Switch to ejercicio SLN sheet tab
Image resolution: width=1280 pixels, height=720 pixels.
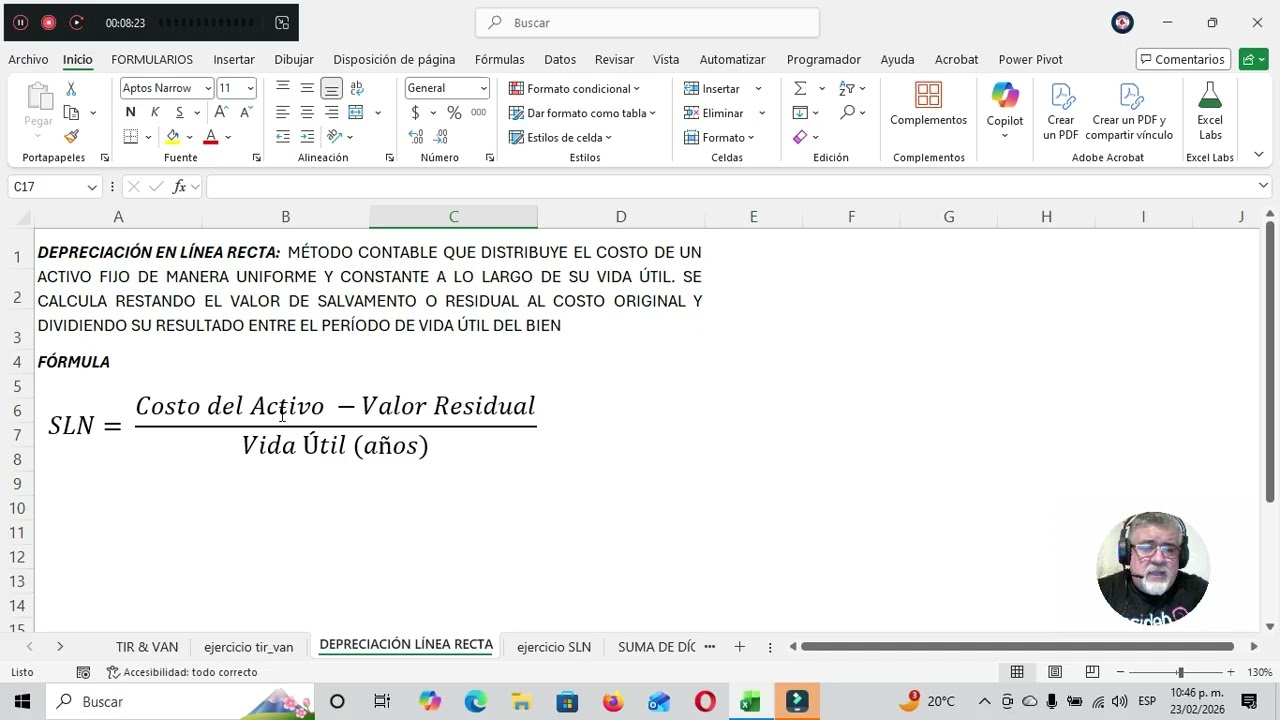coord(554,647)
